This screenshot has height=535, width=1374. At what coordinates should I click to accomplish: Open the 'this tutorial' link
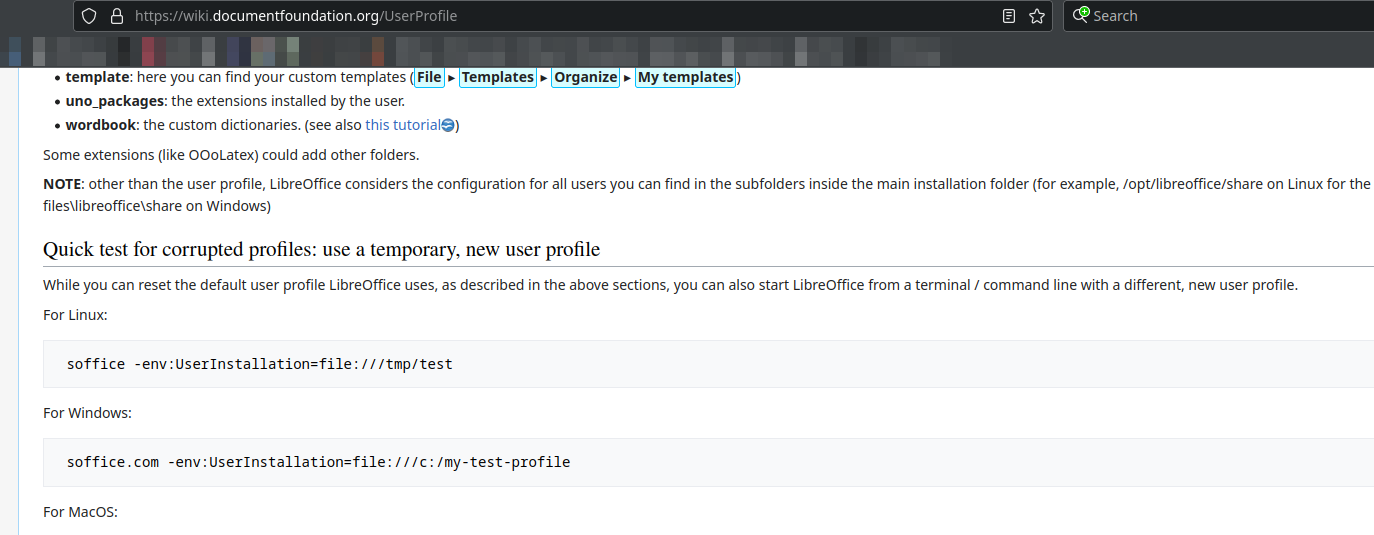pyautogui.click(x=402, y=125)
